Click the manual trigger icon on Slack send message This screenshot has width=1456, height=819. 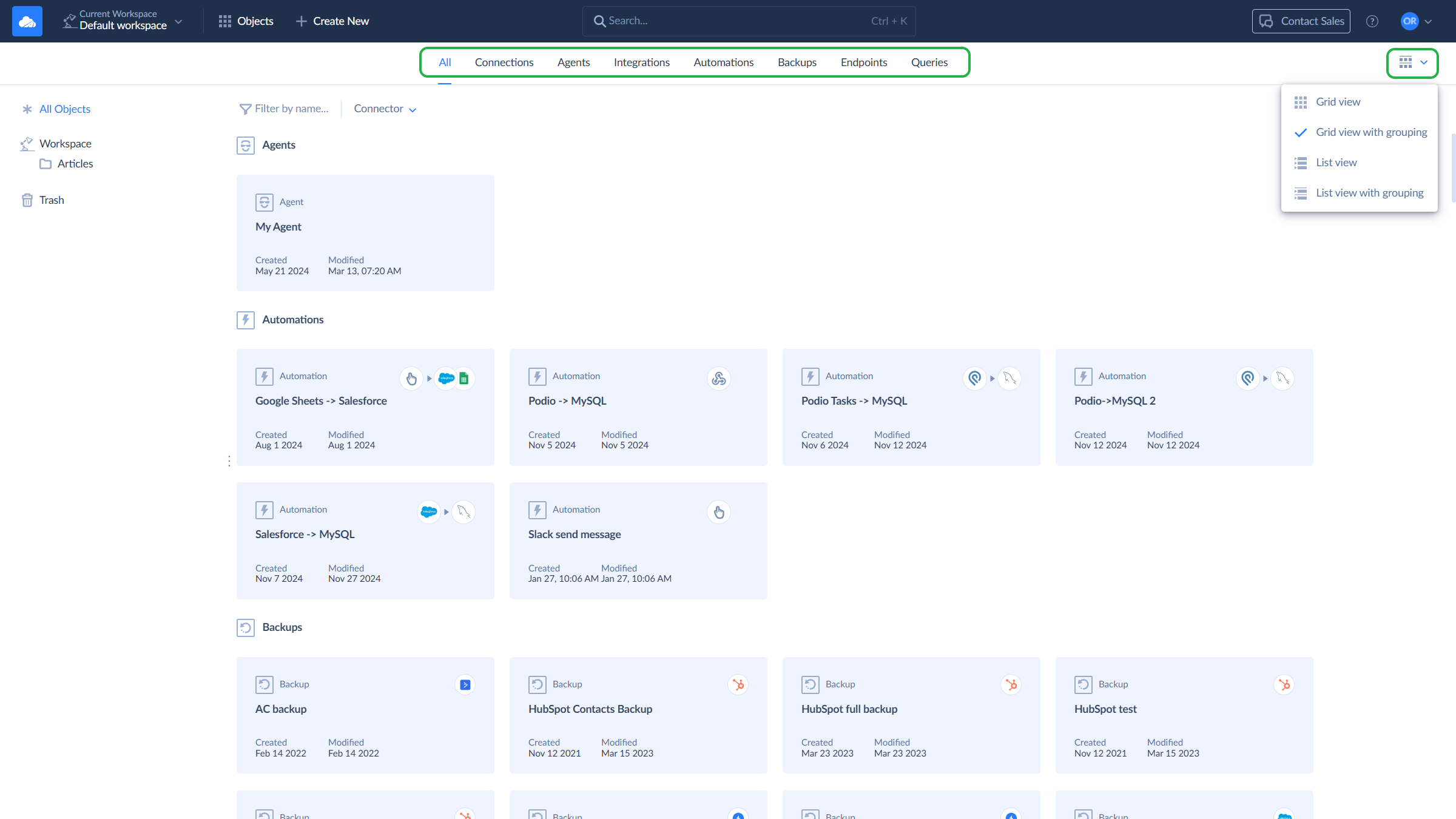click(719, 512)
